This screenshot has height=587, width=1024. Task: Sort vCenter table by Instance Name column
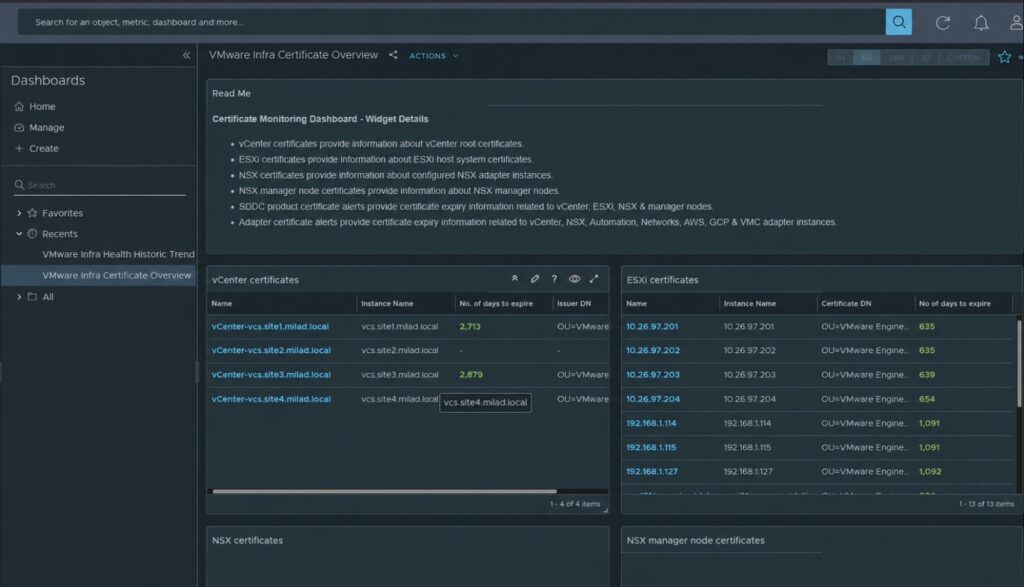click(387, 304)
